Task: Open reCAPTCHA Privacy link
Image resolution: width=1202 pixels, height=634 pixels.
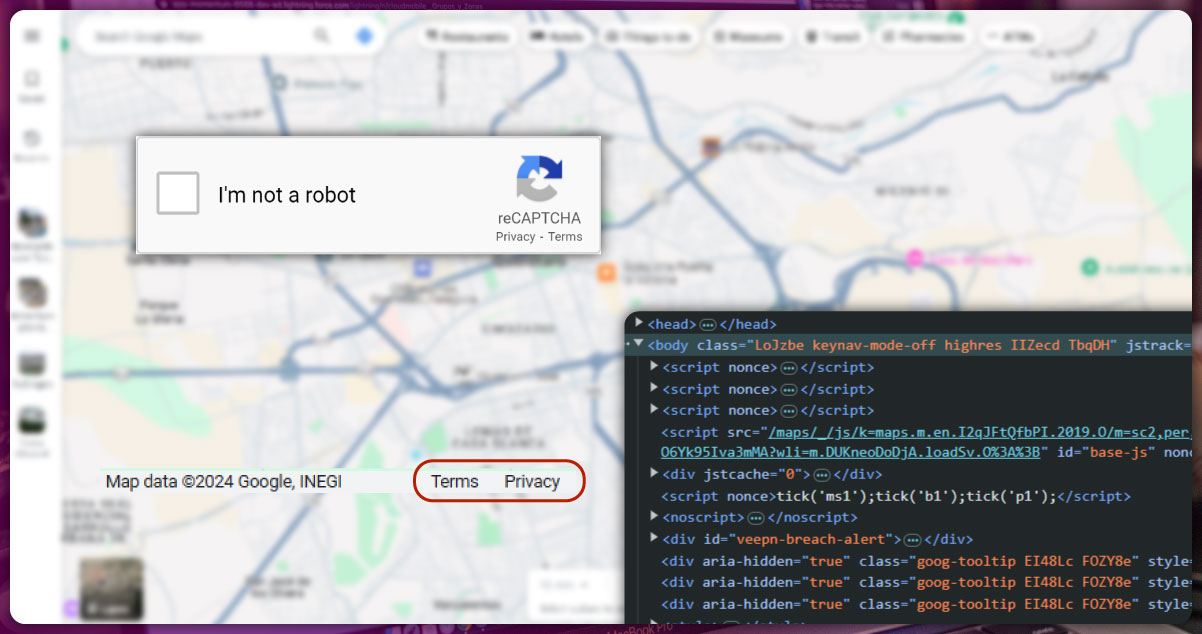Action: 515,237
